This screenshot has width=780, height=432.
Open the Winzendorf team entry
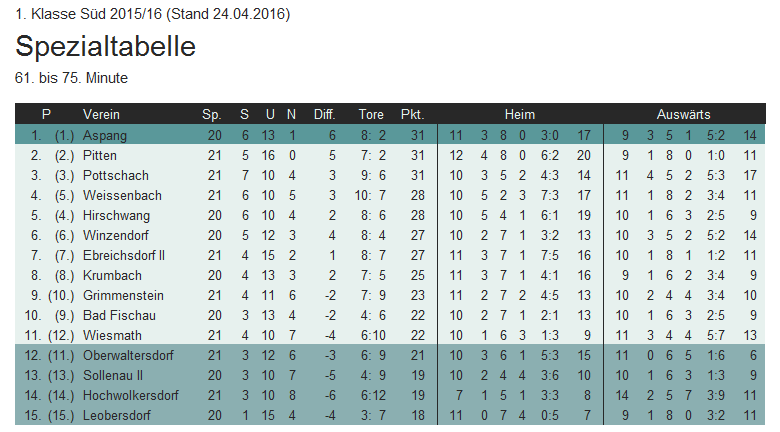(116, 235)
